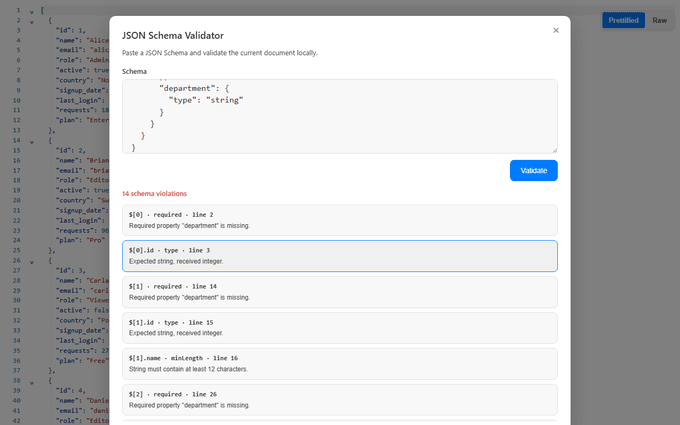Close the JSON Schema Validator dialog

[x=556, y=30]
